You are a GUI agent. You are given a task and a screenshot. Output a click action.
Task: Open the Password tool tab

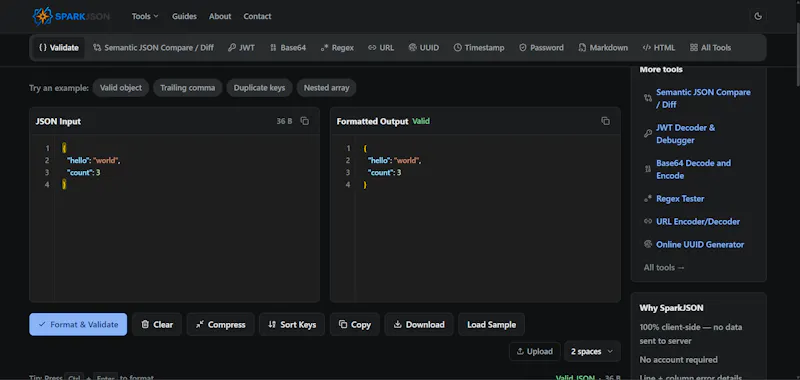coord(541,48)
